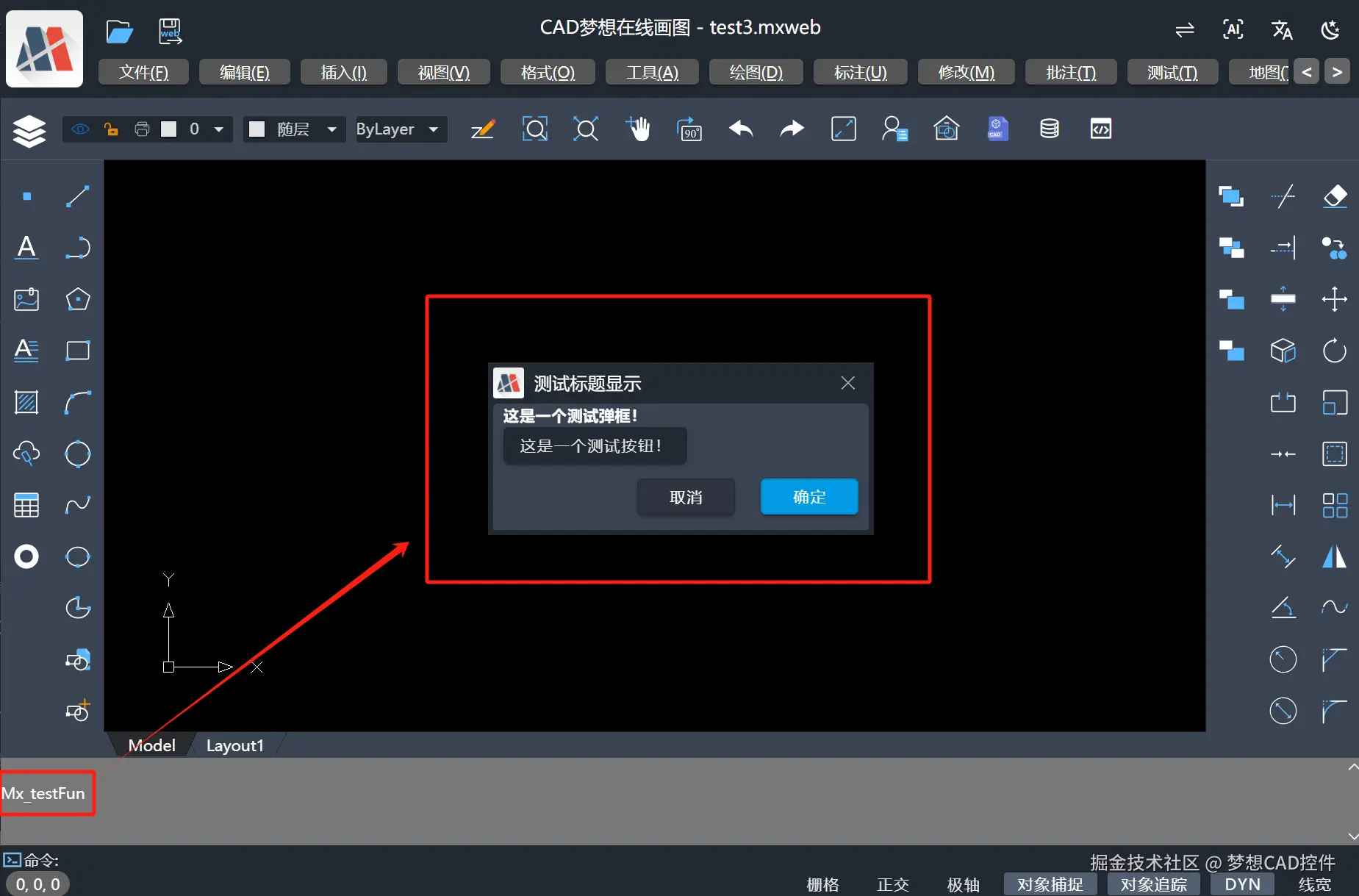The width and height of the screenshot is (1359, 896).
Task: Toggle 极轴 polar tracking
Action: click(x=964, y=884)
